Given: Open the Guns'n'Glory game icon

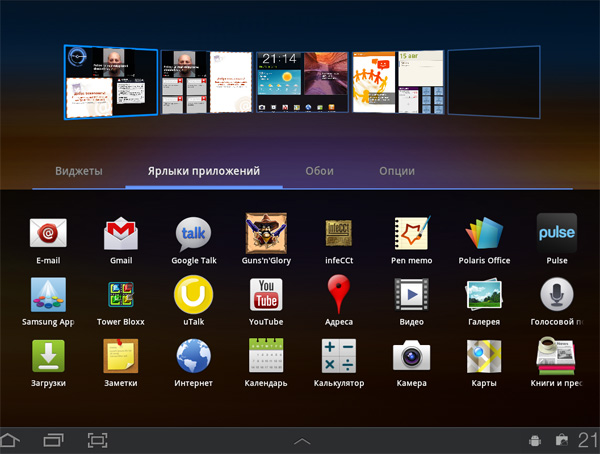Looking at the screenshot, I should pyautogui.click(x=266, y=235).
